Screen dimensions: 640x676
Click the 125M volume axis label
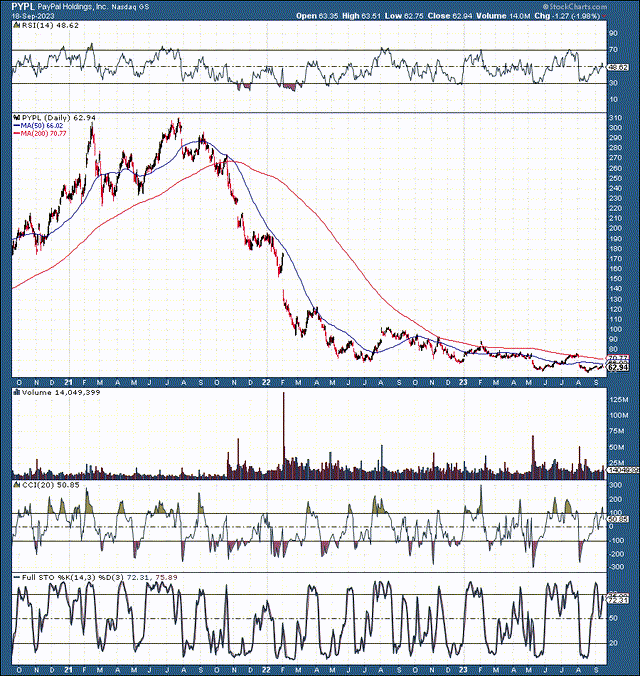coord(619,400)
